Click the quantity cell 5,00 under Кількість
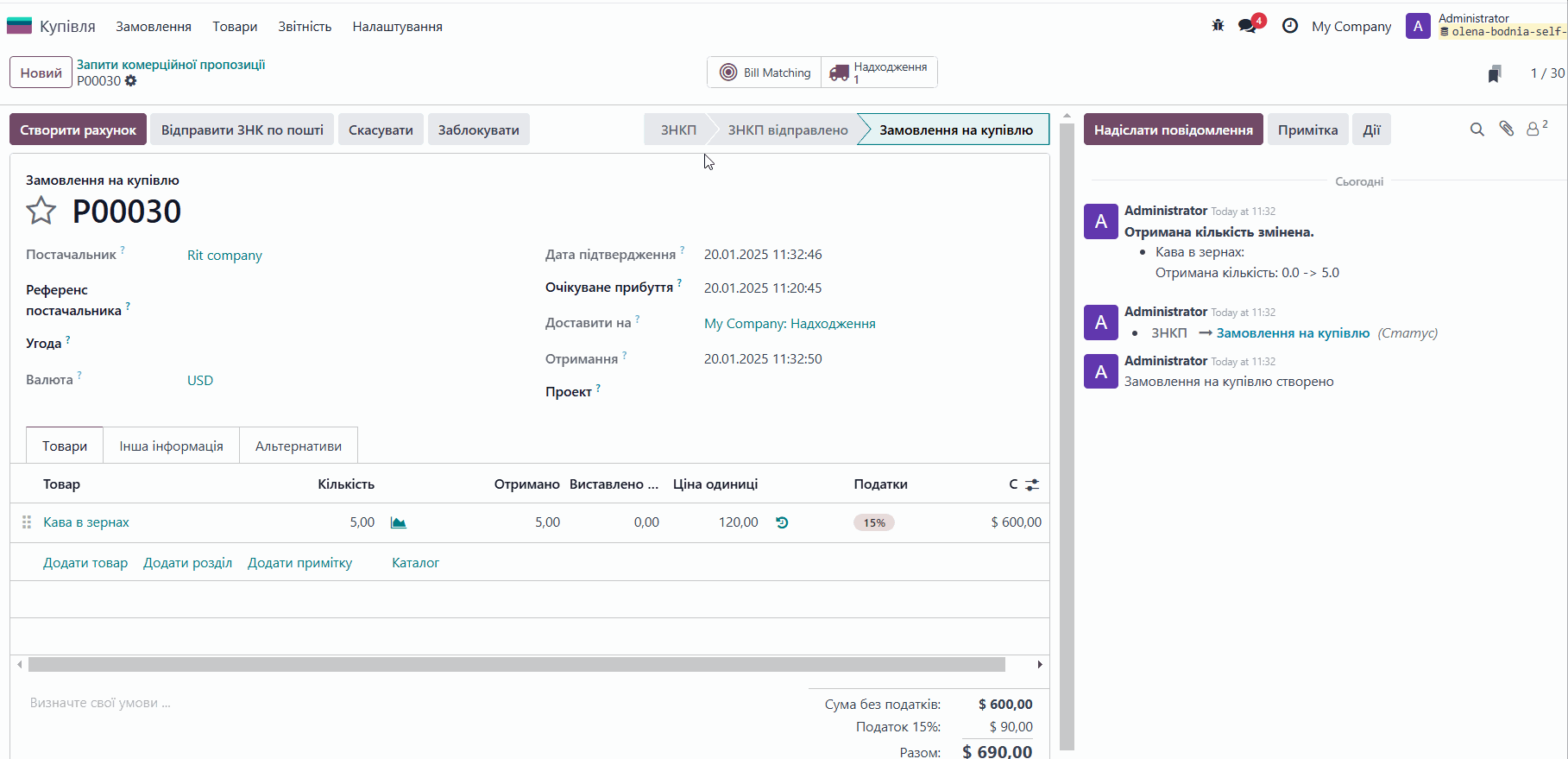Image resolution: width=1568 pixels, height=759 pixels. [x=362, y=522]
